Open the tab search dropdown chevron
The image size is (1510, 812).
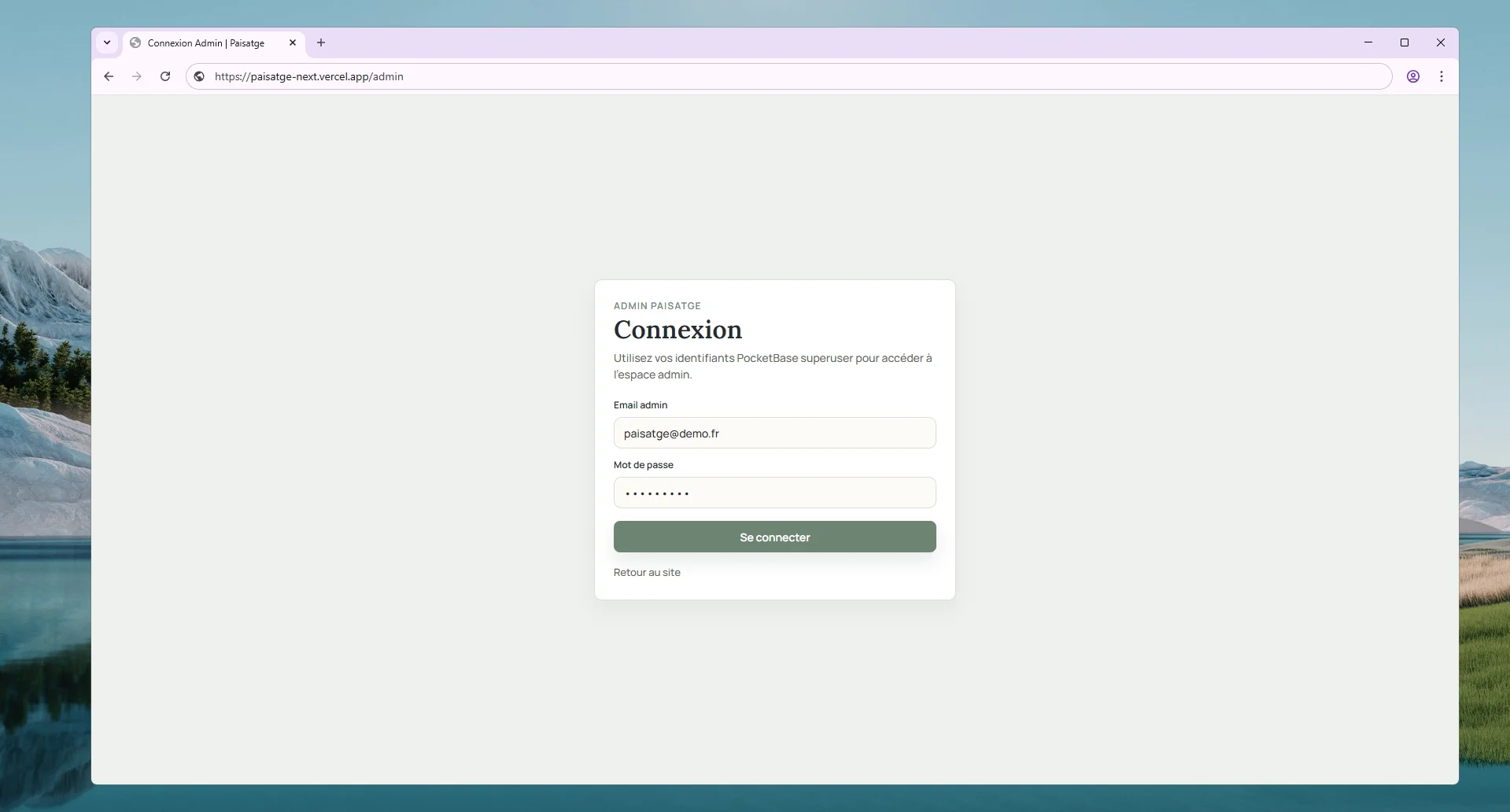[107, 42]
